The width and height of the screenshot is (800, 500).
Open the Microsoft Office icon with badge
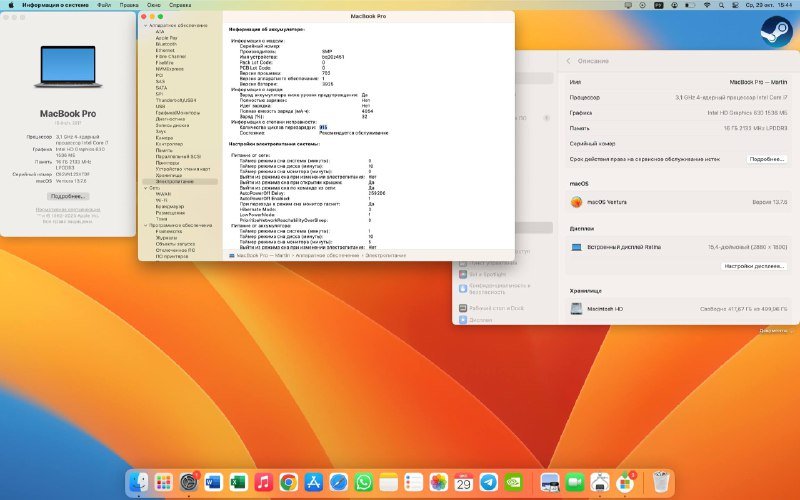point(625,482)
